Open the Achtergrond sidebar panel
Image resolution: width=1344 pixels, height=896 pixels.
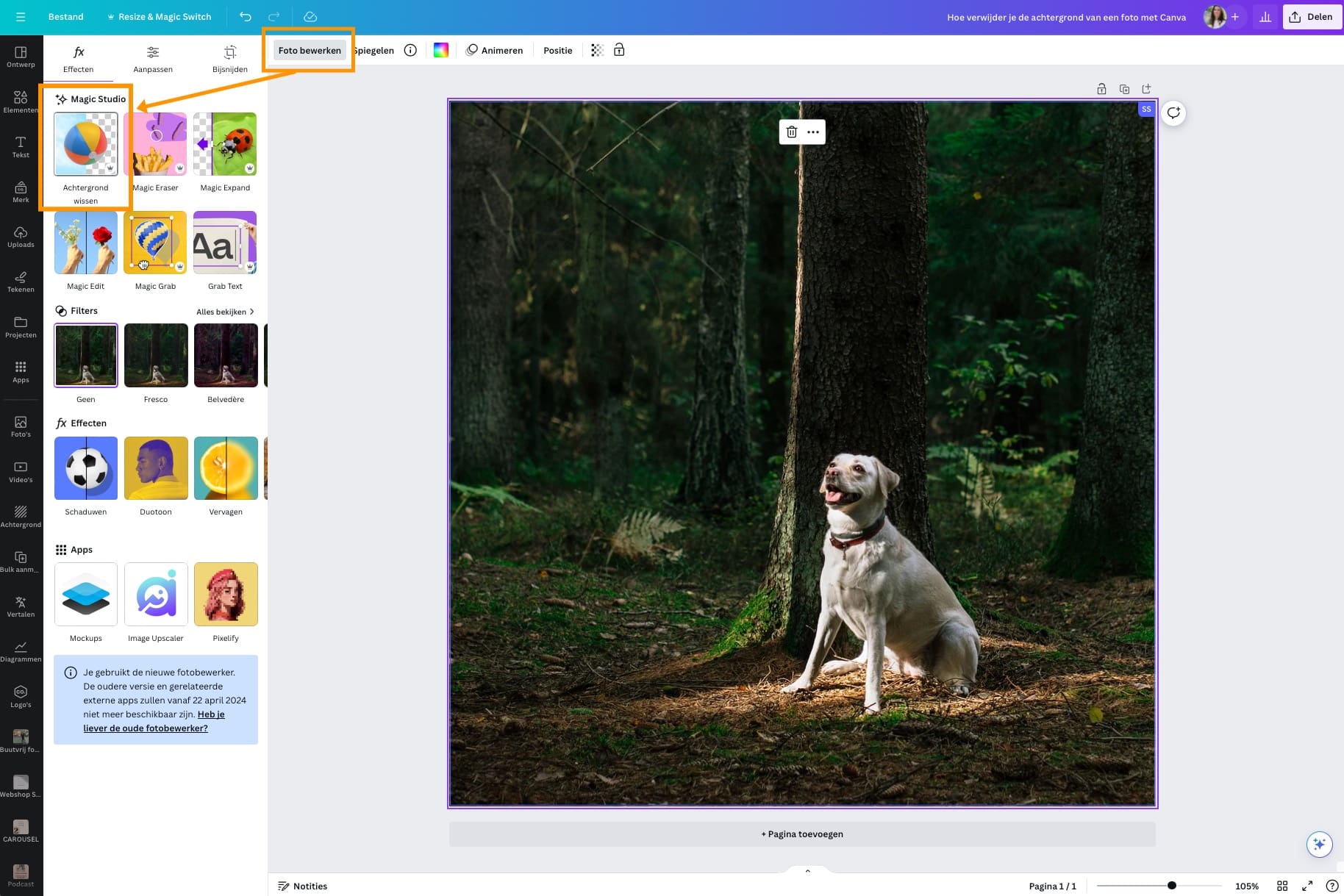pyautogui.click(x=21, y=517)
